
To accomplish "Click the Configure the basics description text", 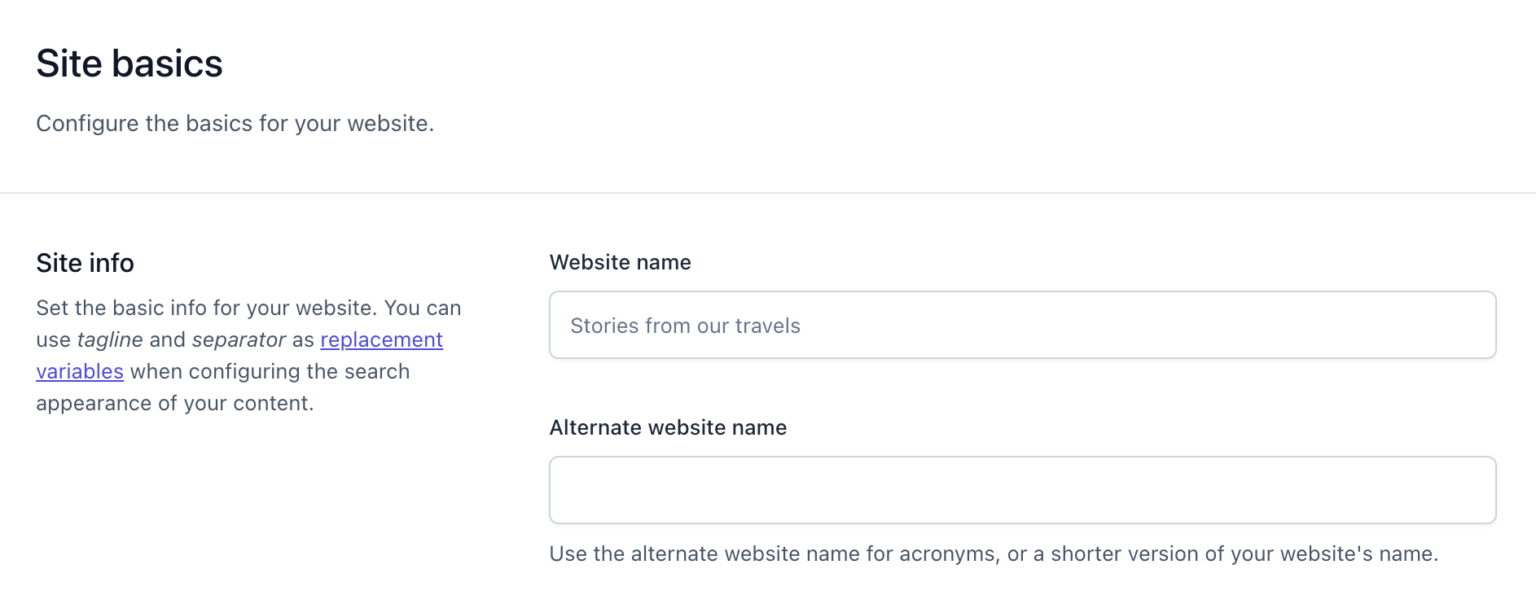I will tap(235, 123).
